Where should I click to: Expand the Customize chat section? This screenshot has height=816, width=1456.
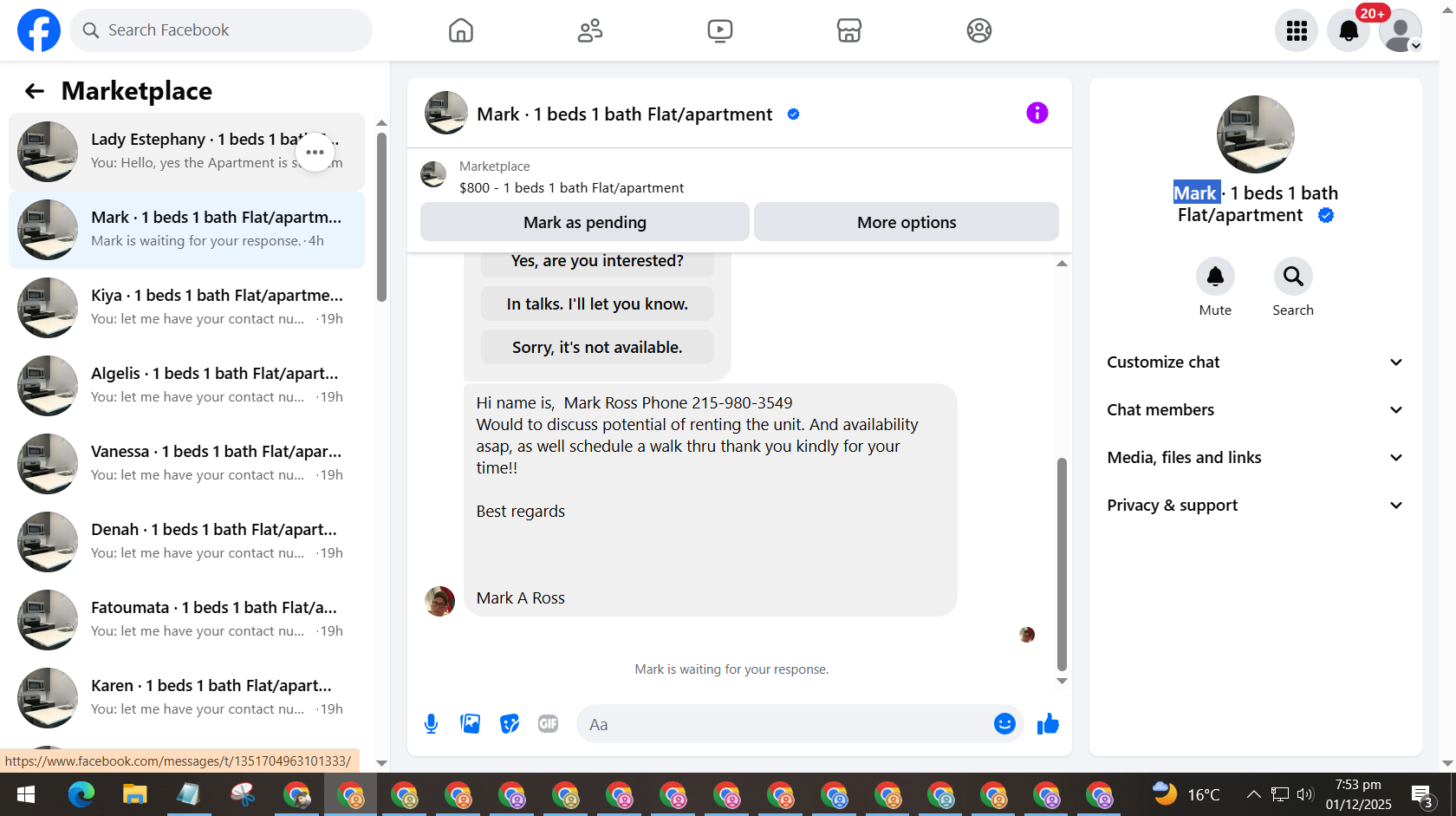tap(1255, 362)
